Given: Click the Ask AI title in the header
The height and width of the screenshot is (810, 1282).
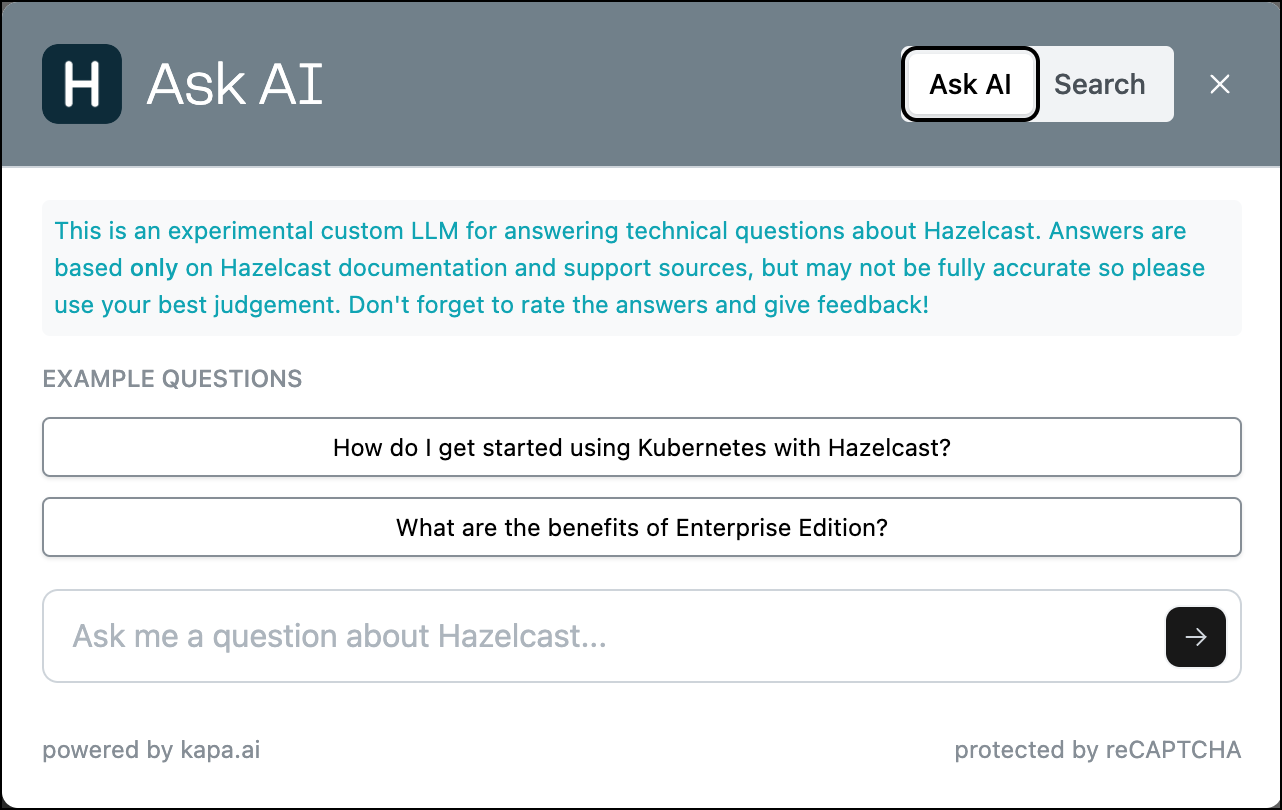Looking at the screenshot, I should click(234, 84).
